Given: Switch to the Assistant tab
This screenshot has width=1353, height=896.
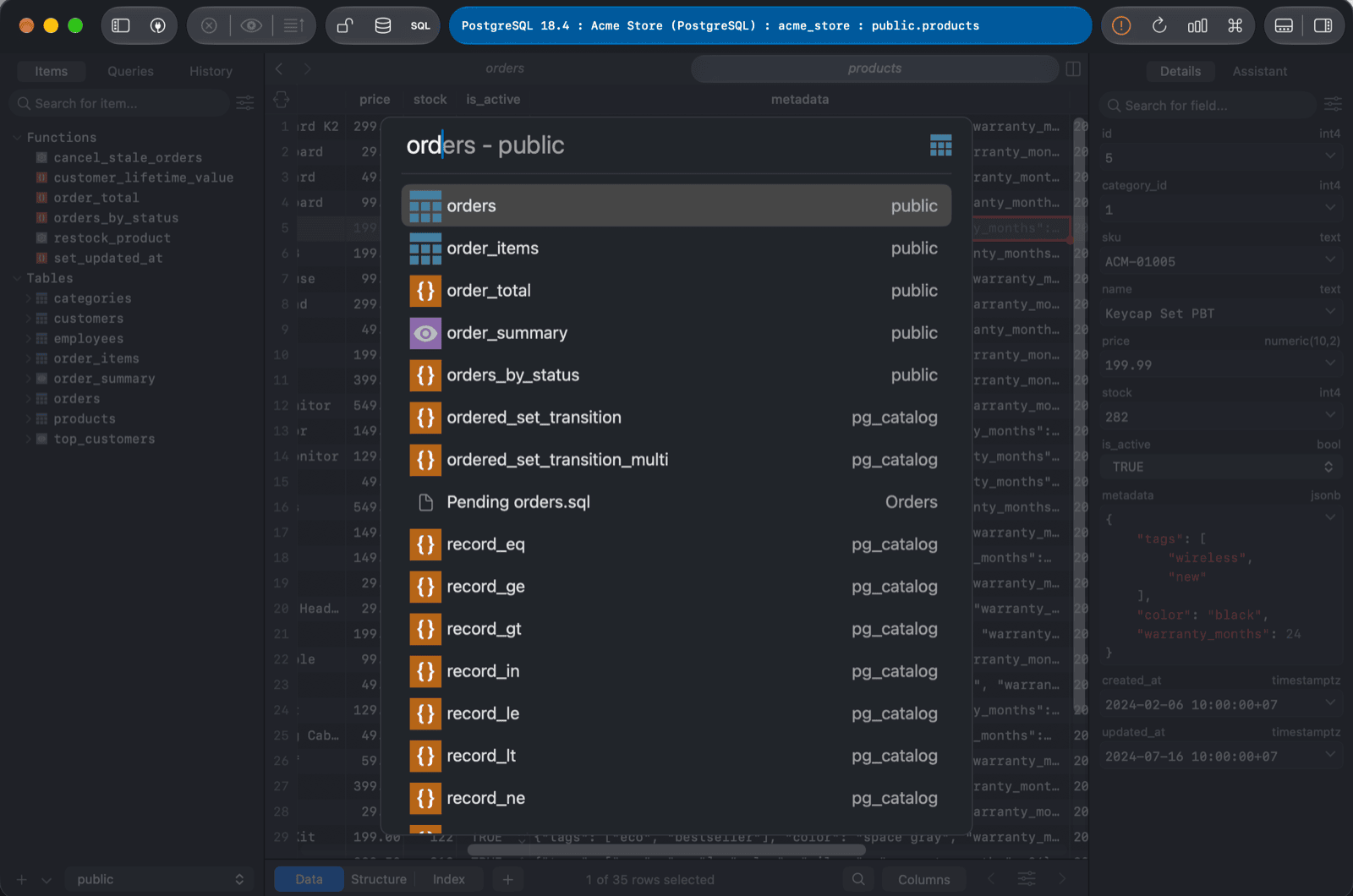Looking at the screenshot, I should pyautogui.click(x=1259, y=71).
